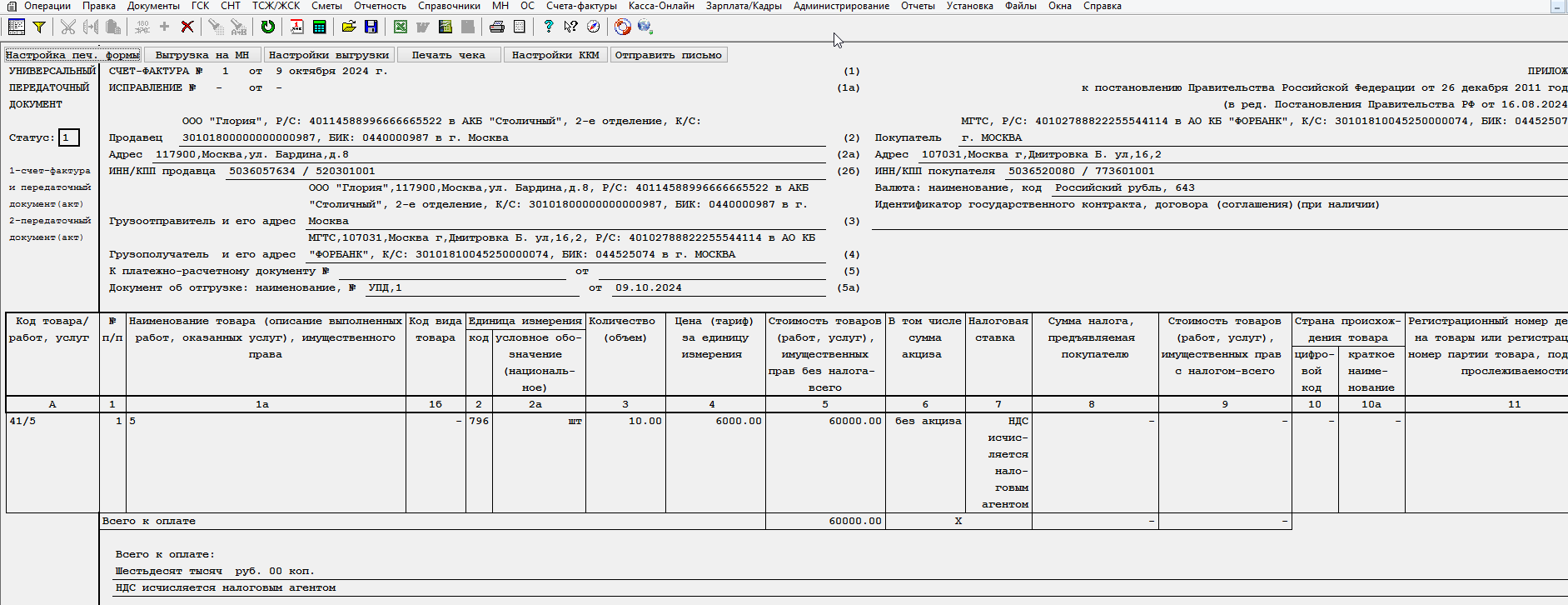This screenshot has width=1568, height=605.
Task: Click the red X delete icon
Action: tap(187, 27)
